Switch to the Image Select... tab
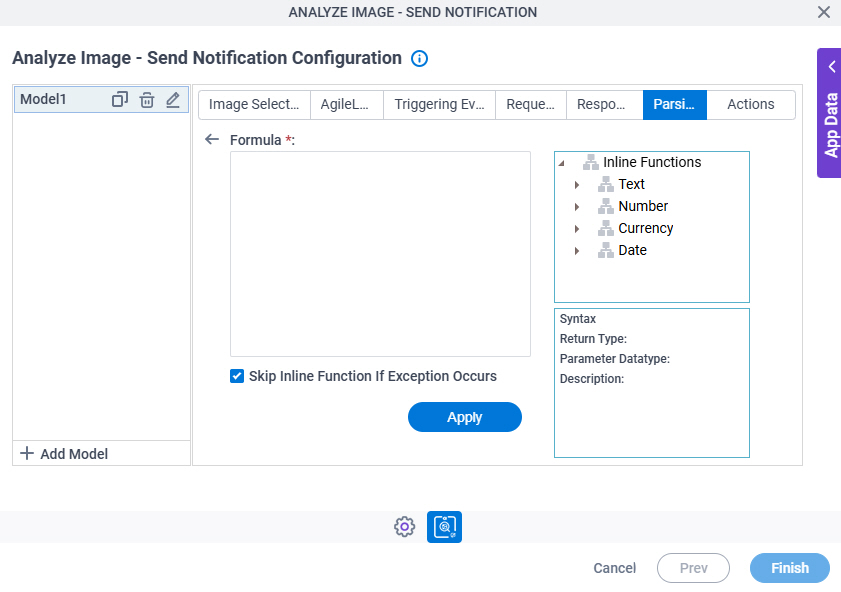The width and height of the screenshot is (841, 592). [x=254, y=104]
